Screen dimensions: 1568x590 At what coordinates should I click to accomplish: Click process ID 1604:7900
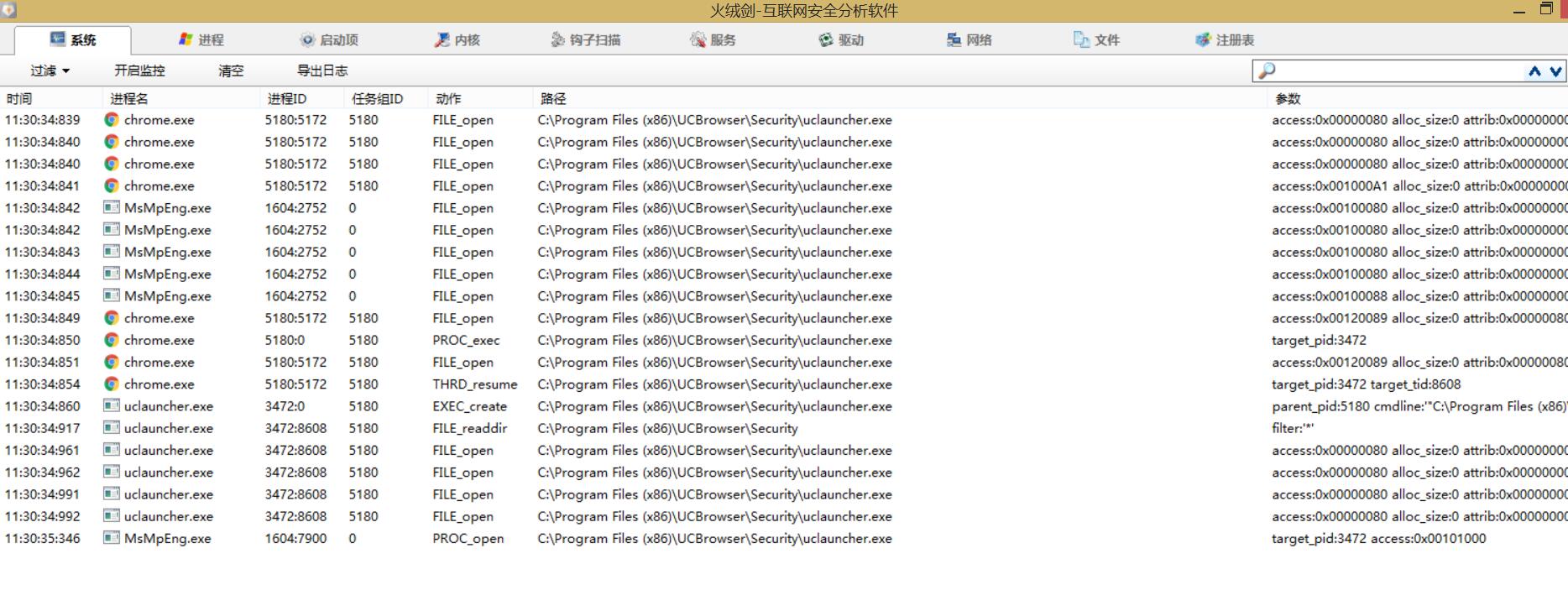coord(295,538)
